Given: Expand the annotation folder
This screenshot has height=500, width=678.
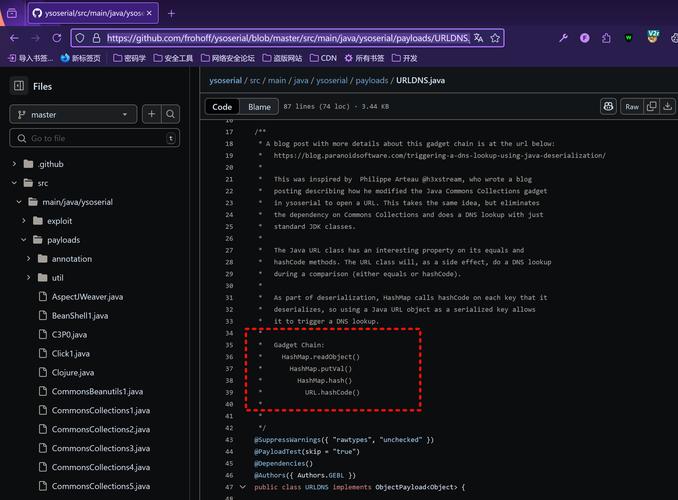Looking at the screenshot, I should (30, 259).
